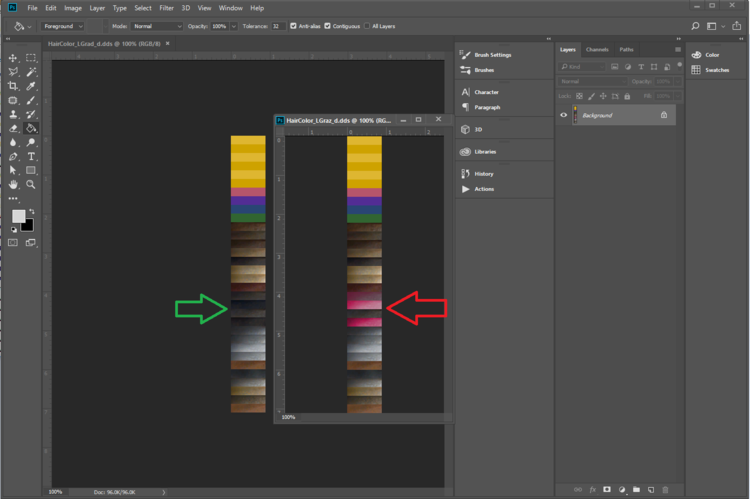Expand status bar info arrow
This screenshot has height=499, width=750.
click(x=164, y=492)
